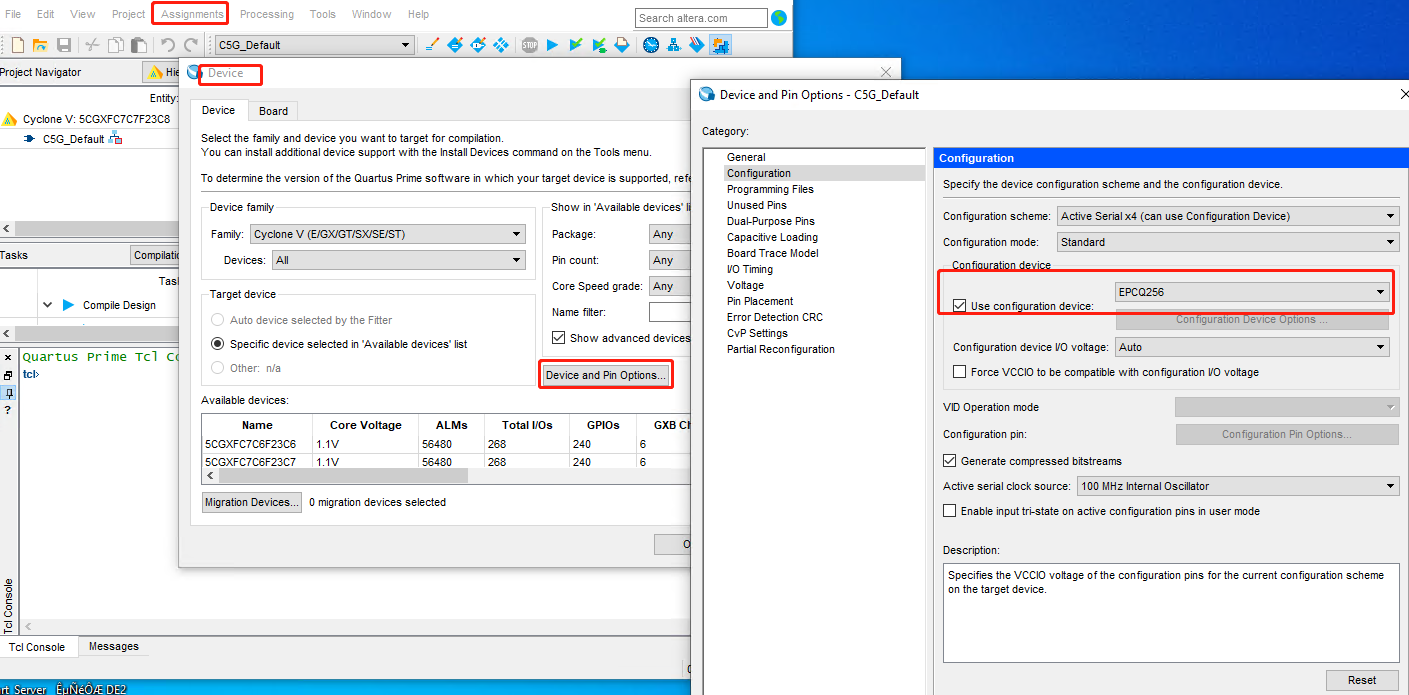Click the Tcl Console question mark icon
The height and width of the screenshot is (695, 1409).
7,410
